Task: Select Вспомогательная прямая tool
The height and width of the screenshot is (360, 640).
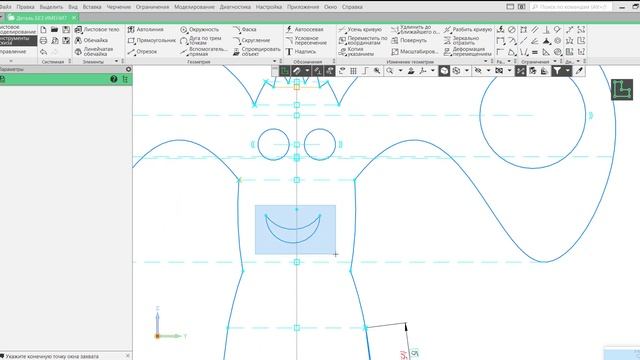Action: (204, 51)
